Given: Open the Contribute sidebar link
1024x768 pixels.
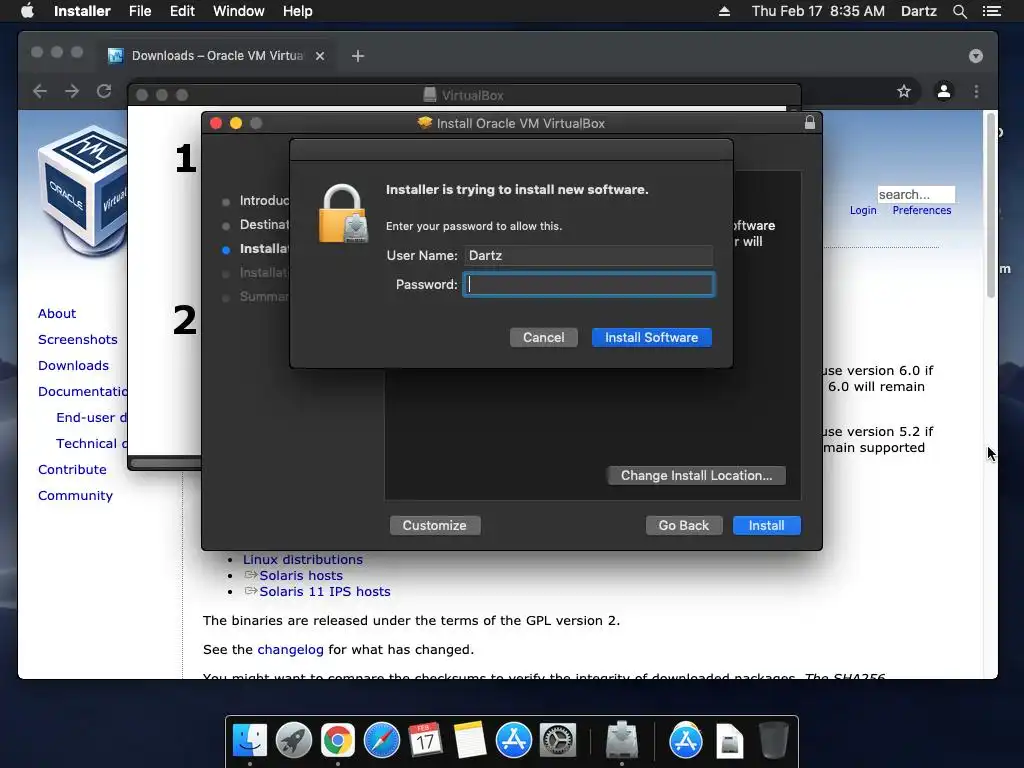Looking at the screenshot, I should [72, 470].
